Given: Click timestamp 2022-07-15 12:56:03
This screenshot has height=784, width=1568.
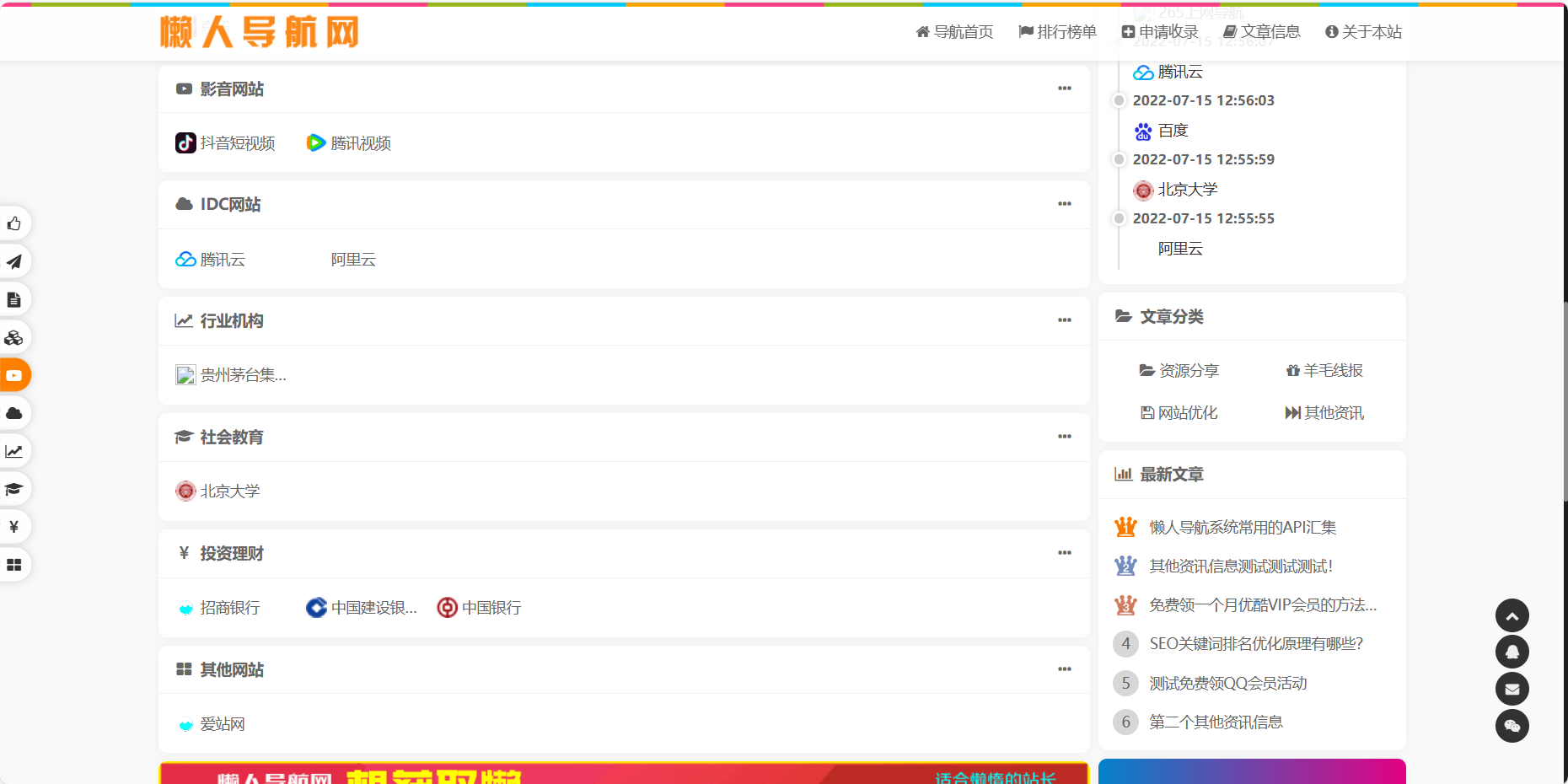Looking at the screenshot, I should (x=1204, y=101).
